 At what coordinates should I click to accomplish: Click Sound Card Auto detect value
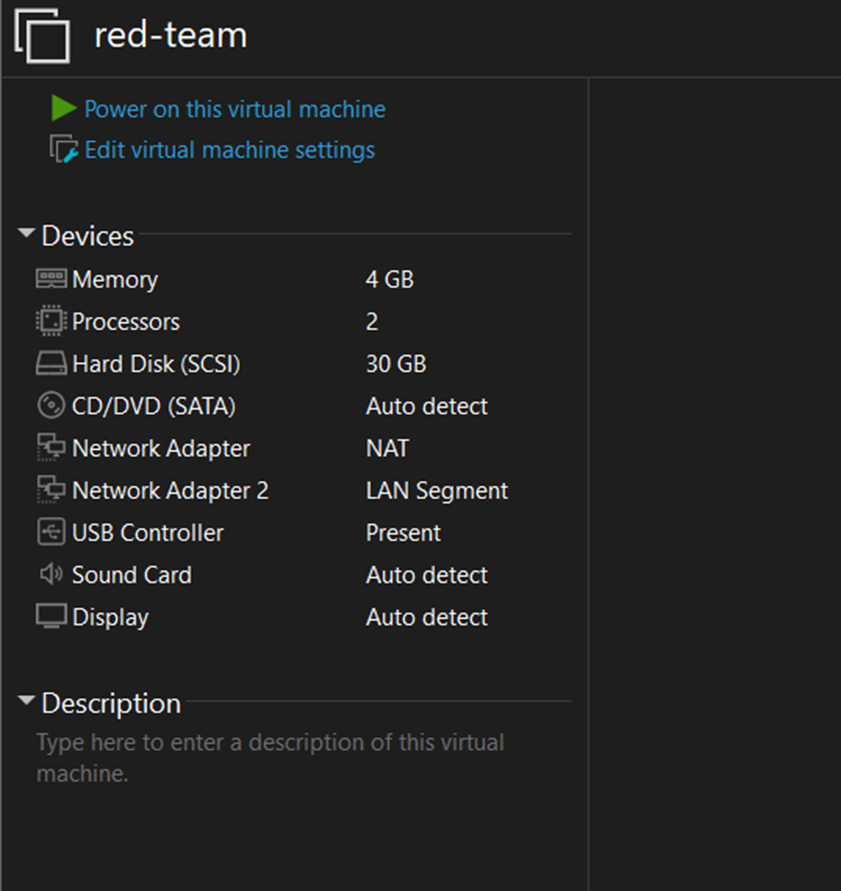click(427, 575)
